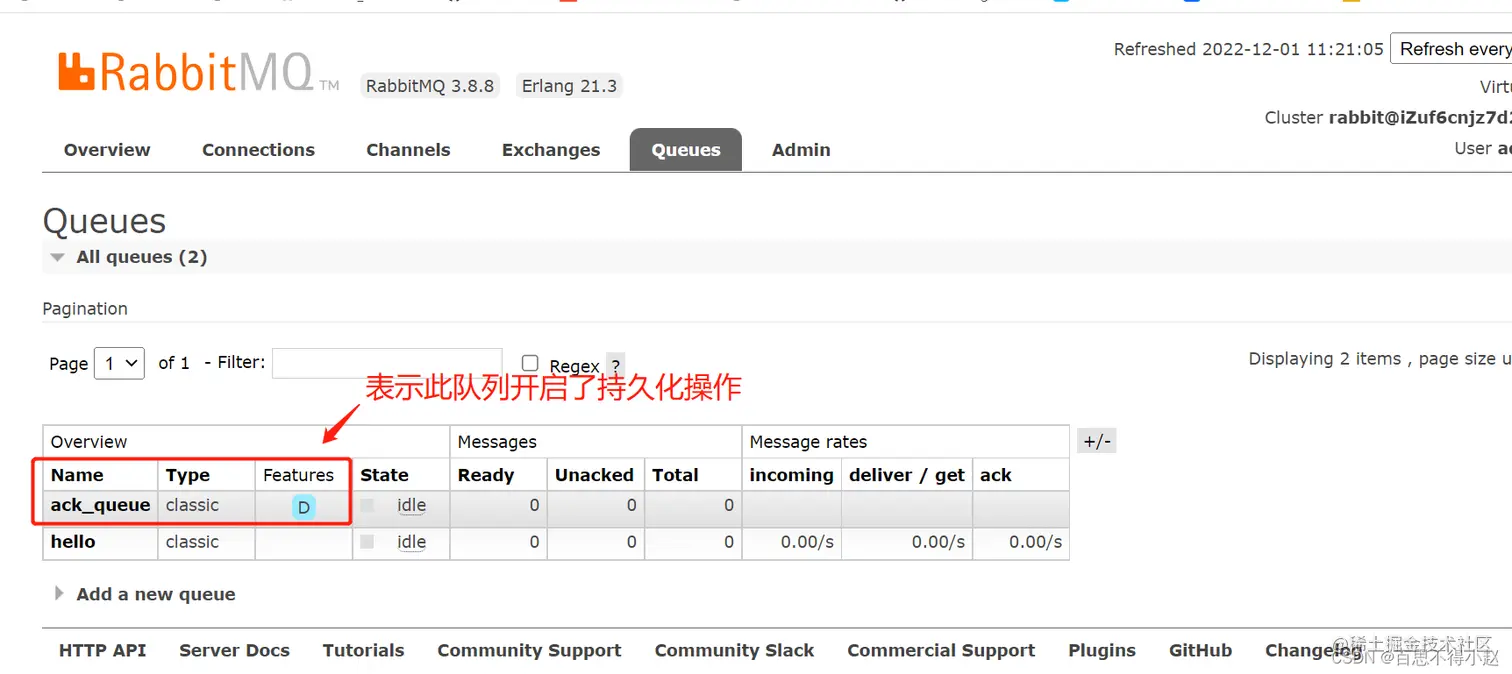The height and width of the screenshot is (674, 1512).
Task: Click the D durable feature badge
Action: (304, 507)
